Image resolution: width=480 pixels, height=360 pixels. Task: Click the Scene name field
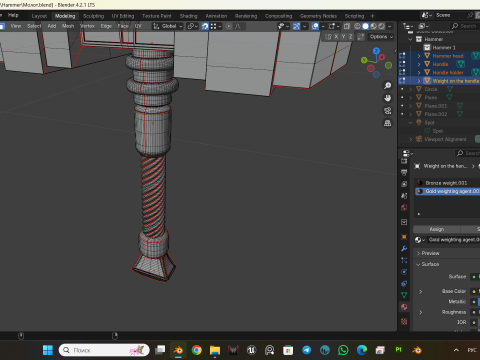450,15
